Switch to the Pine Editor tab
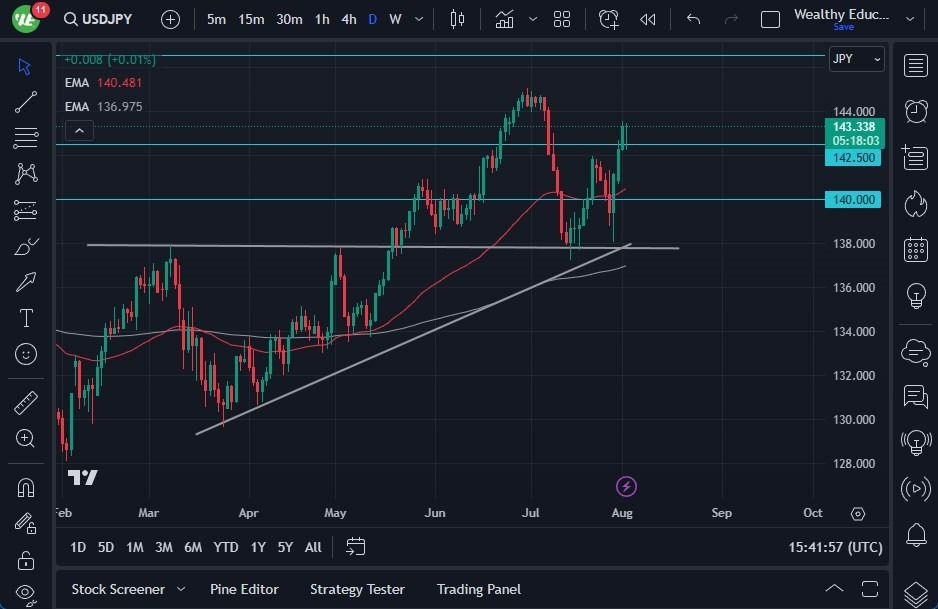The height and width of the screenshot is (609, 938). pos(244,589)
